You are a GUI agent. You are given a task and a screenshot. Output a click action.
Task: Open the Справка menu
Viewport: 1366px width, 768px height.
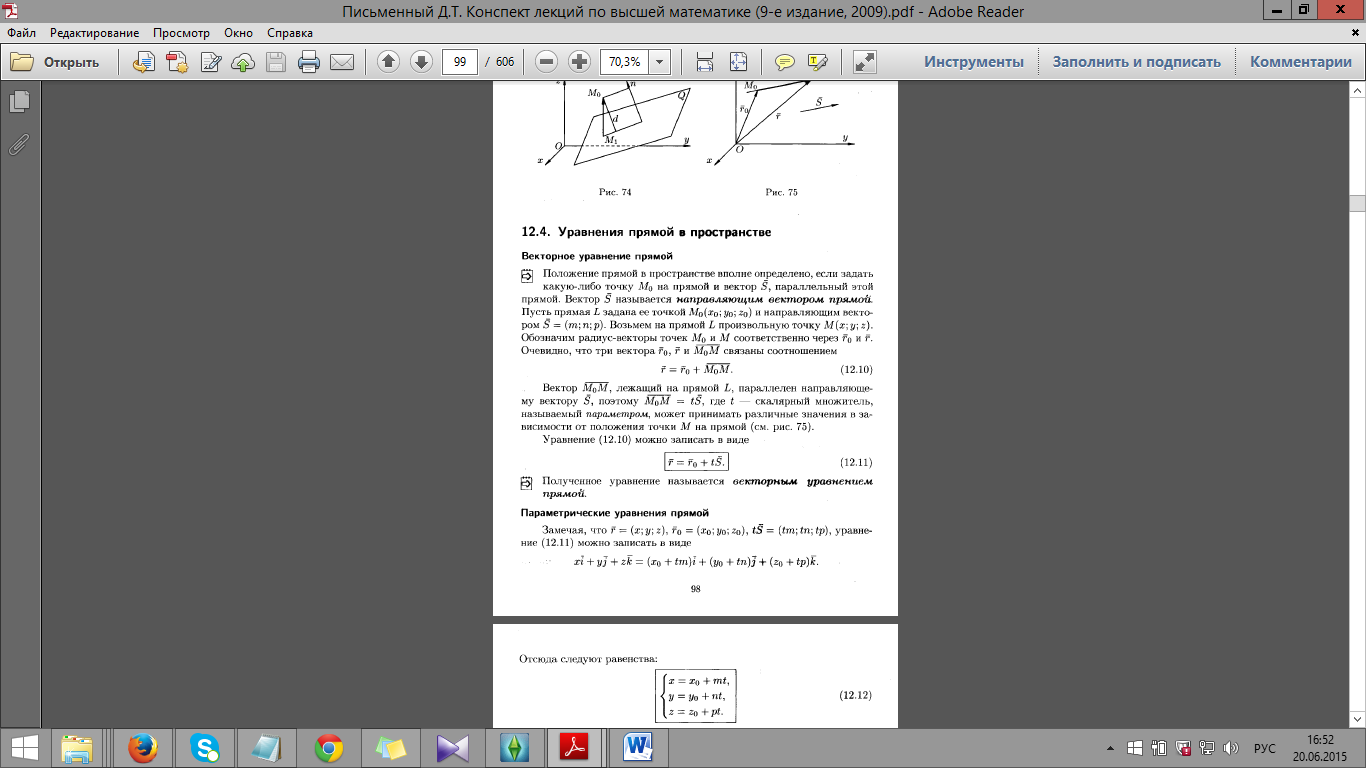click(x=290, y=33)
